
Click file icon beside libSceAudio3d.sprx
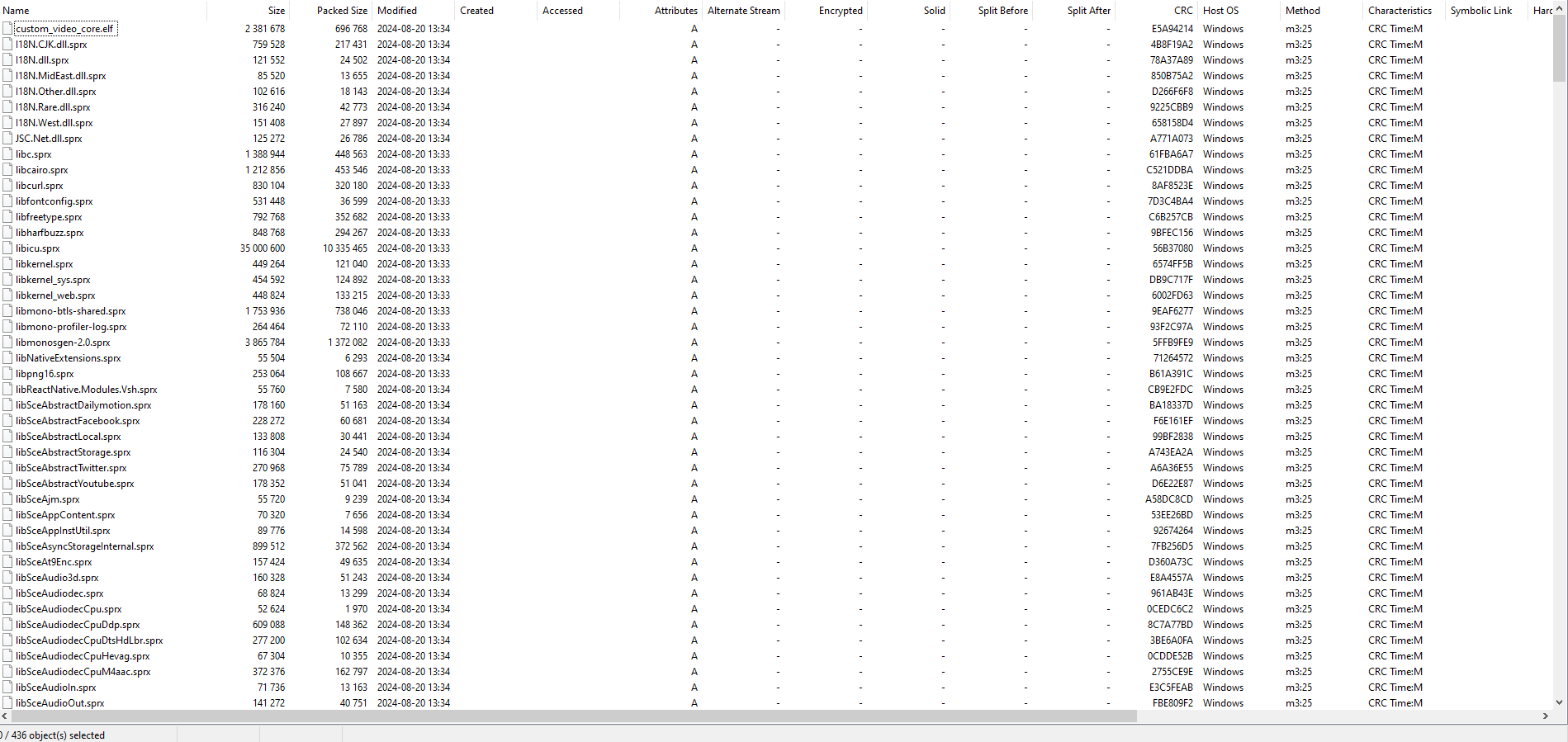(7, 578)
